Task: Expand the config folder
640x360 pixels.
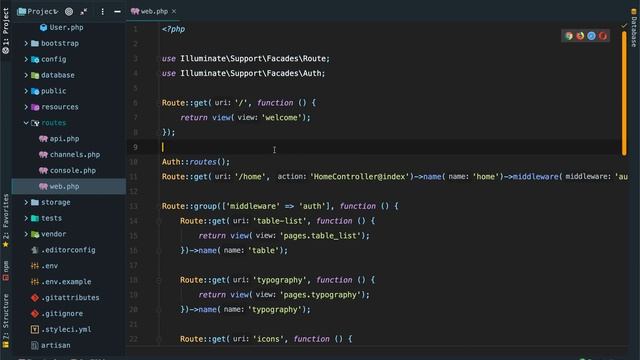Action: (x=26, y=59)
